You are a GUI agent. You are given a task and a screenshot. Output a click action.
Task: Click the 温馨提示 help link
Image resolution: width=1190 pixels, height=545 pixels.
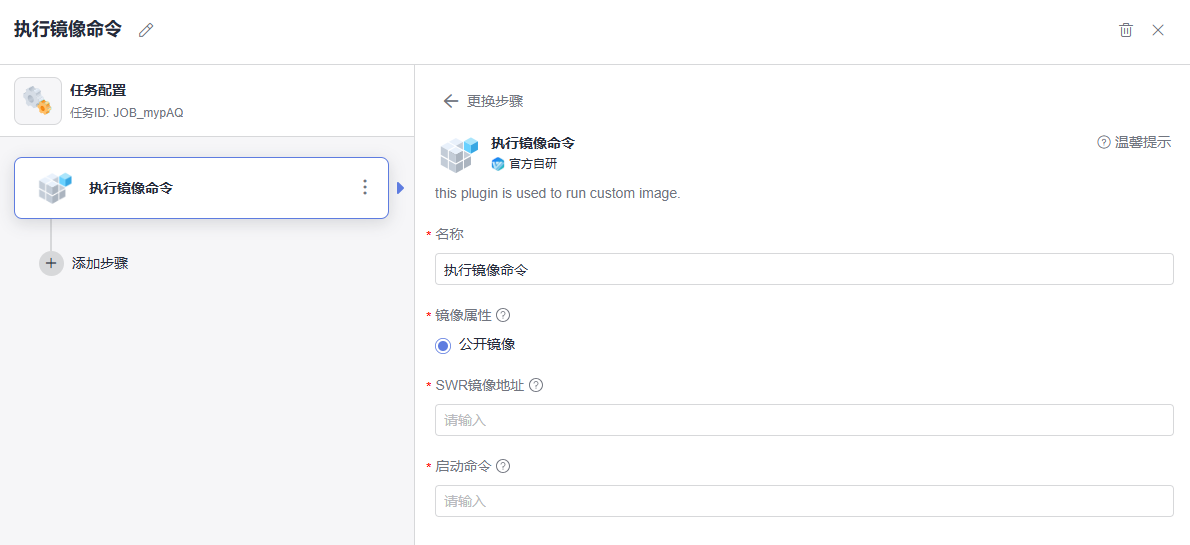pos(1134,142)
